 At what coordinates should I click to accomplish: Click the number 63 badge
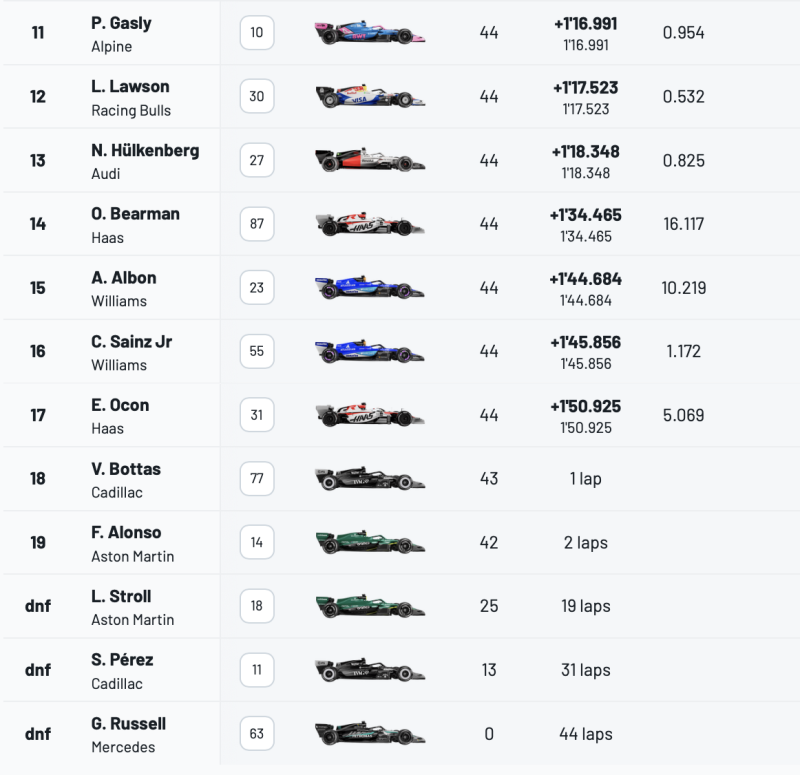point(257,734)
